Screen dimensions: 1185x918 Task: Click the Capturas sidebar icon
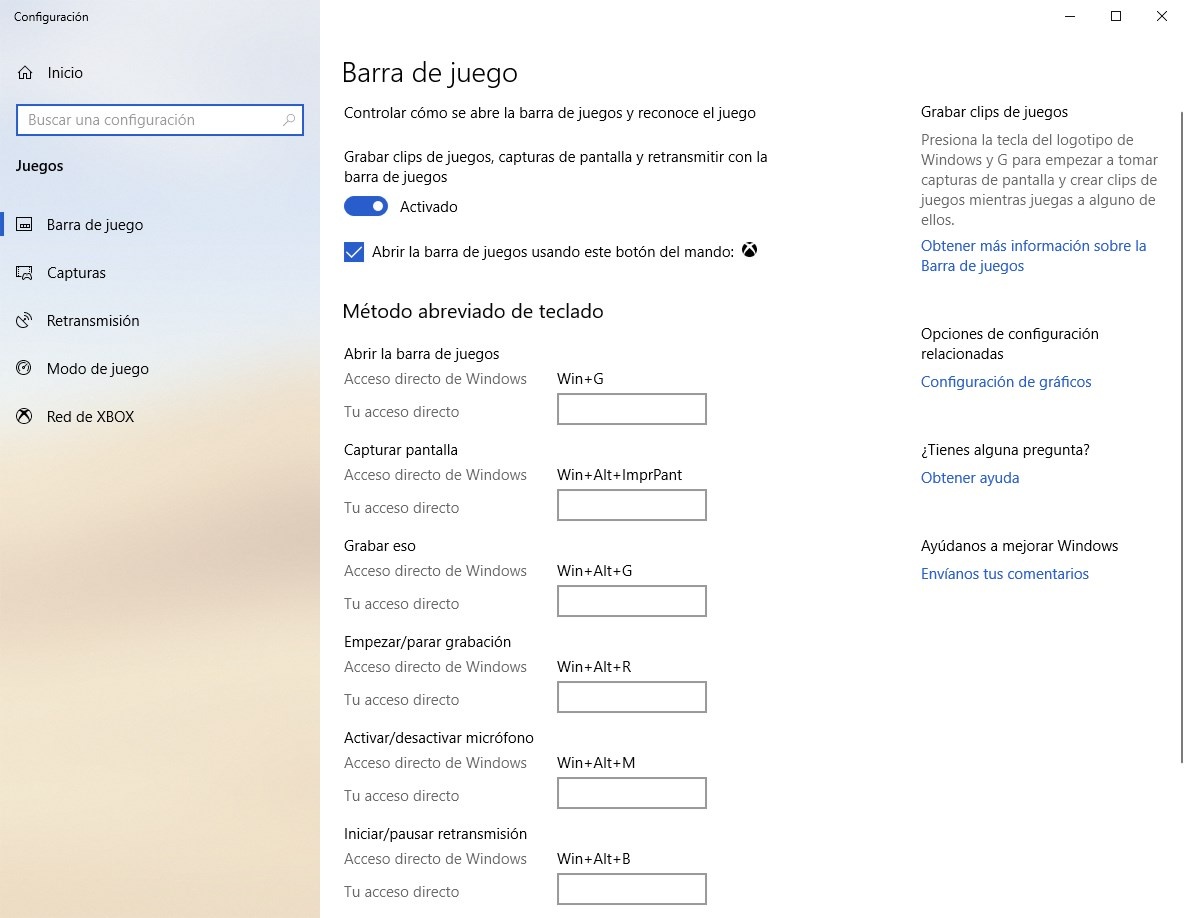[24, 273]
